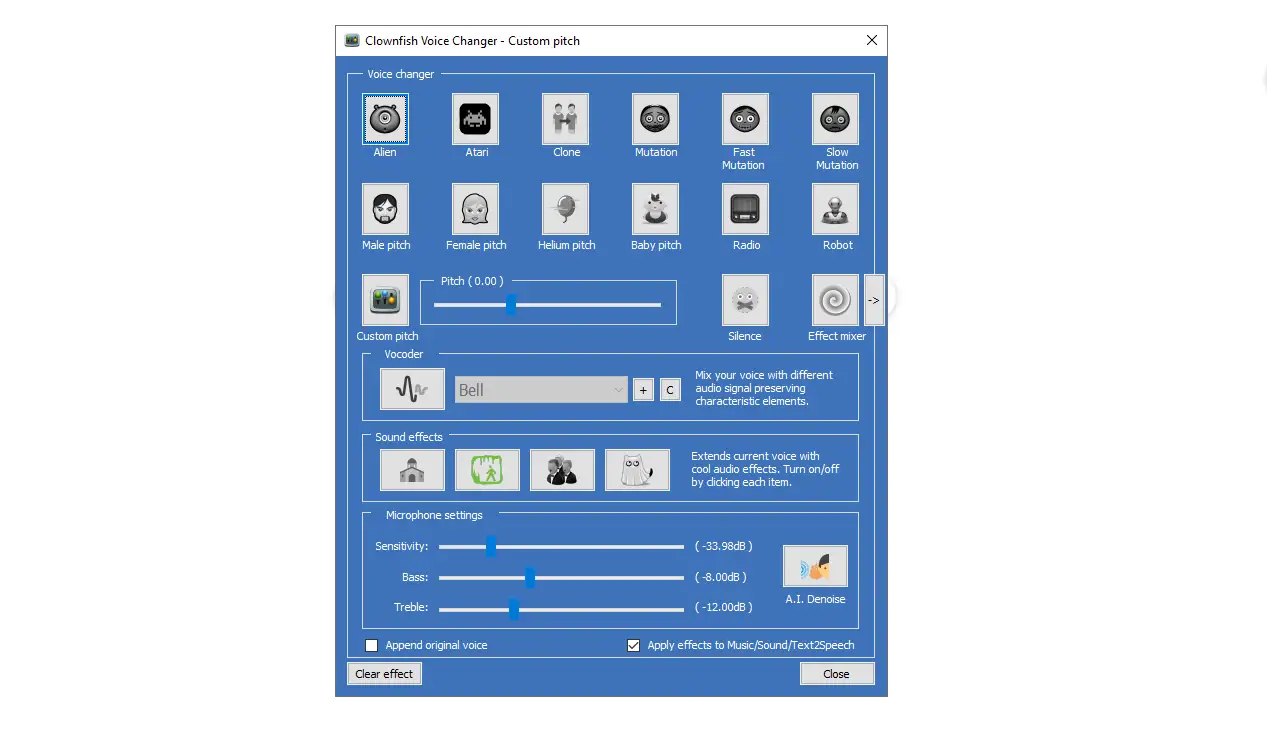Select the Atari voice effect
Screen dimensions: 1267x738
pos(475,119)
